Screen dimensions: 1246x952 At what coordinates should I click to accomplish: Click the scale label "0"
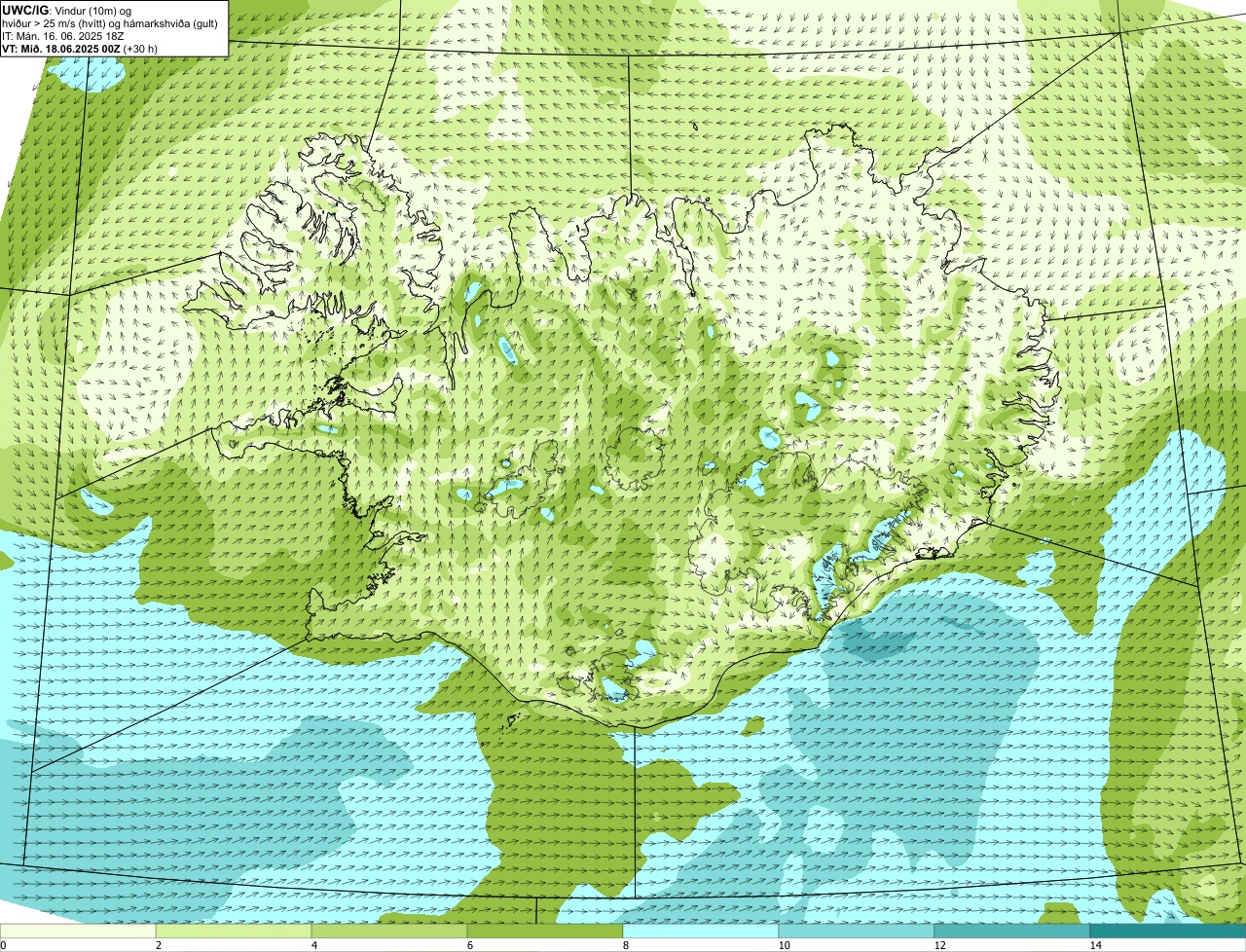(3, 945)
